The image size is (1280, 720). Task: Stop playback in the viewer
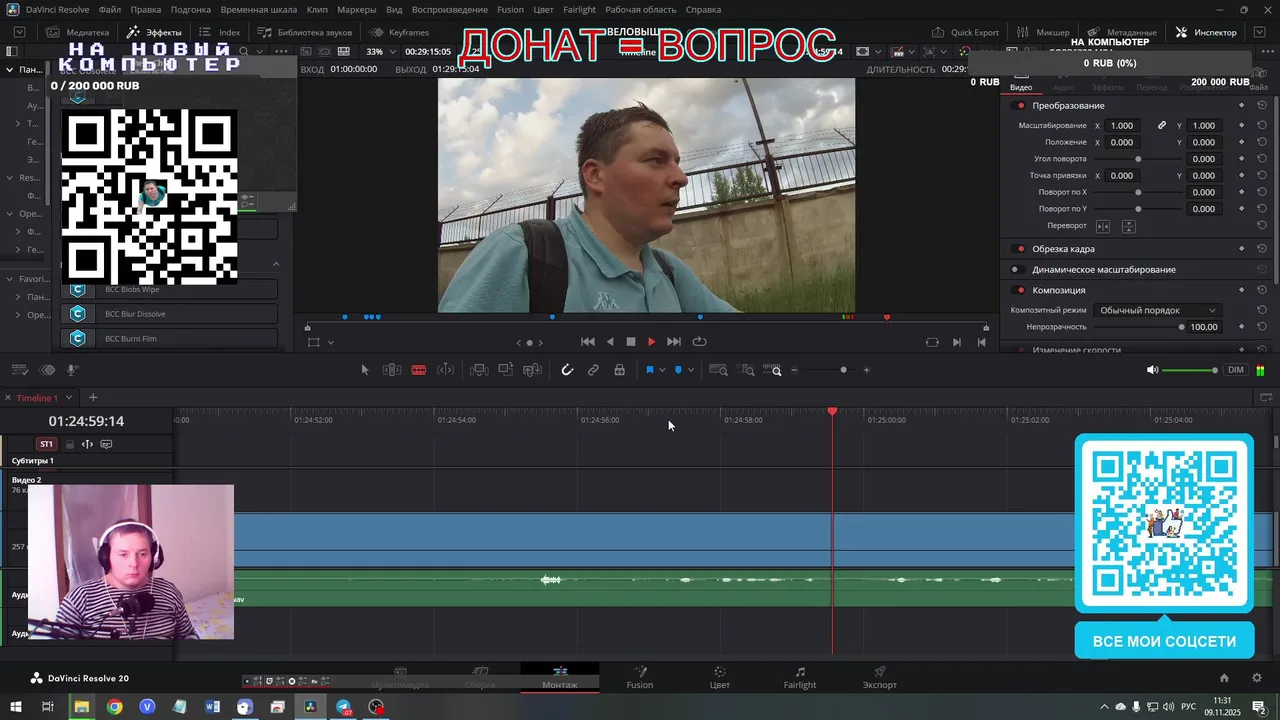pyautogui.click(x=631, y=342)
